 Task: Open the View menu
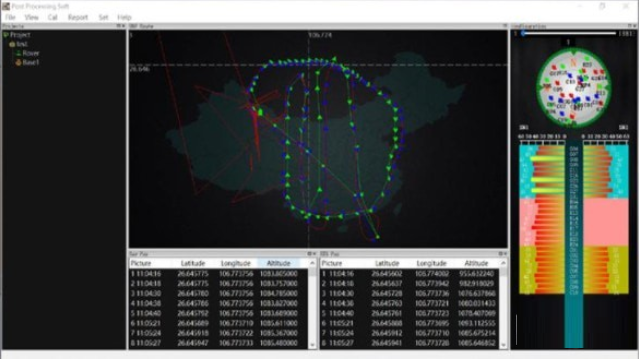click(31, 17)
